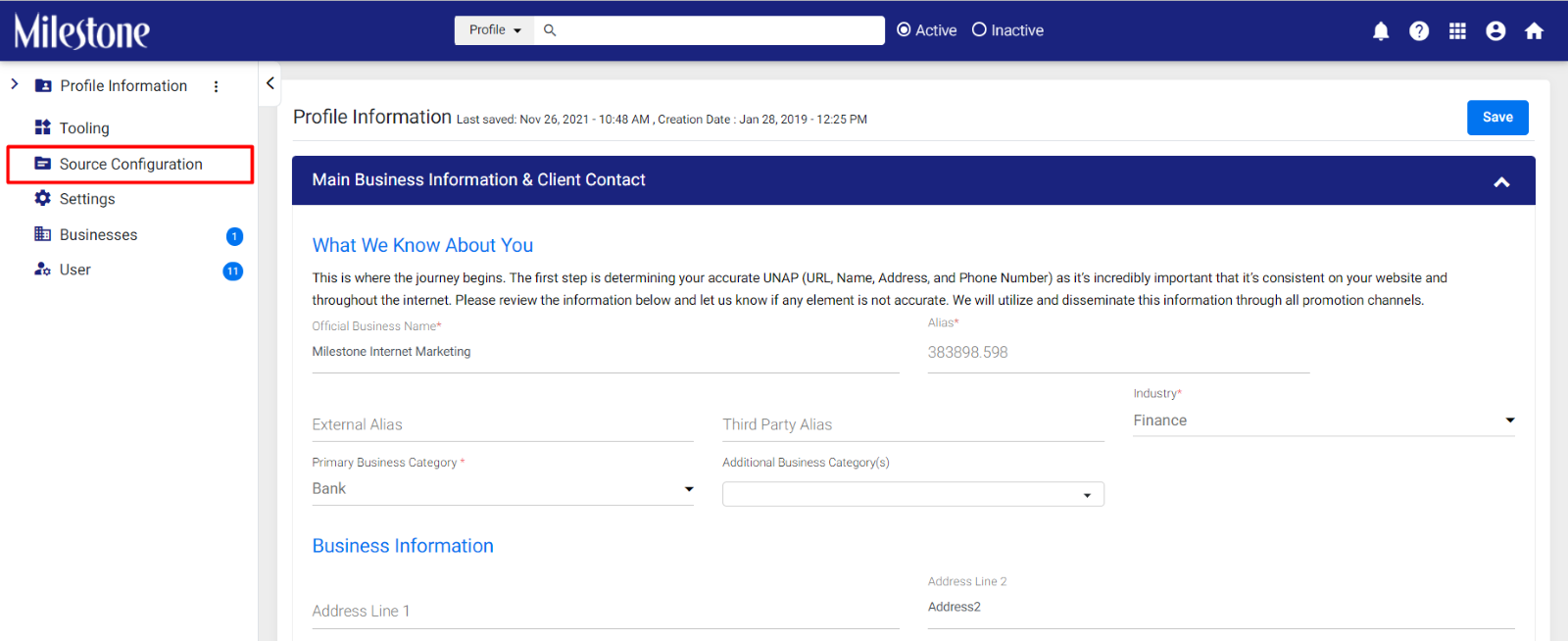Select the Inactive radio button
The width and height of the screenshot is (1568, 641).
pyautogui.click(x=979, y=30)
